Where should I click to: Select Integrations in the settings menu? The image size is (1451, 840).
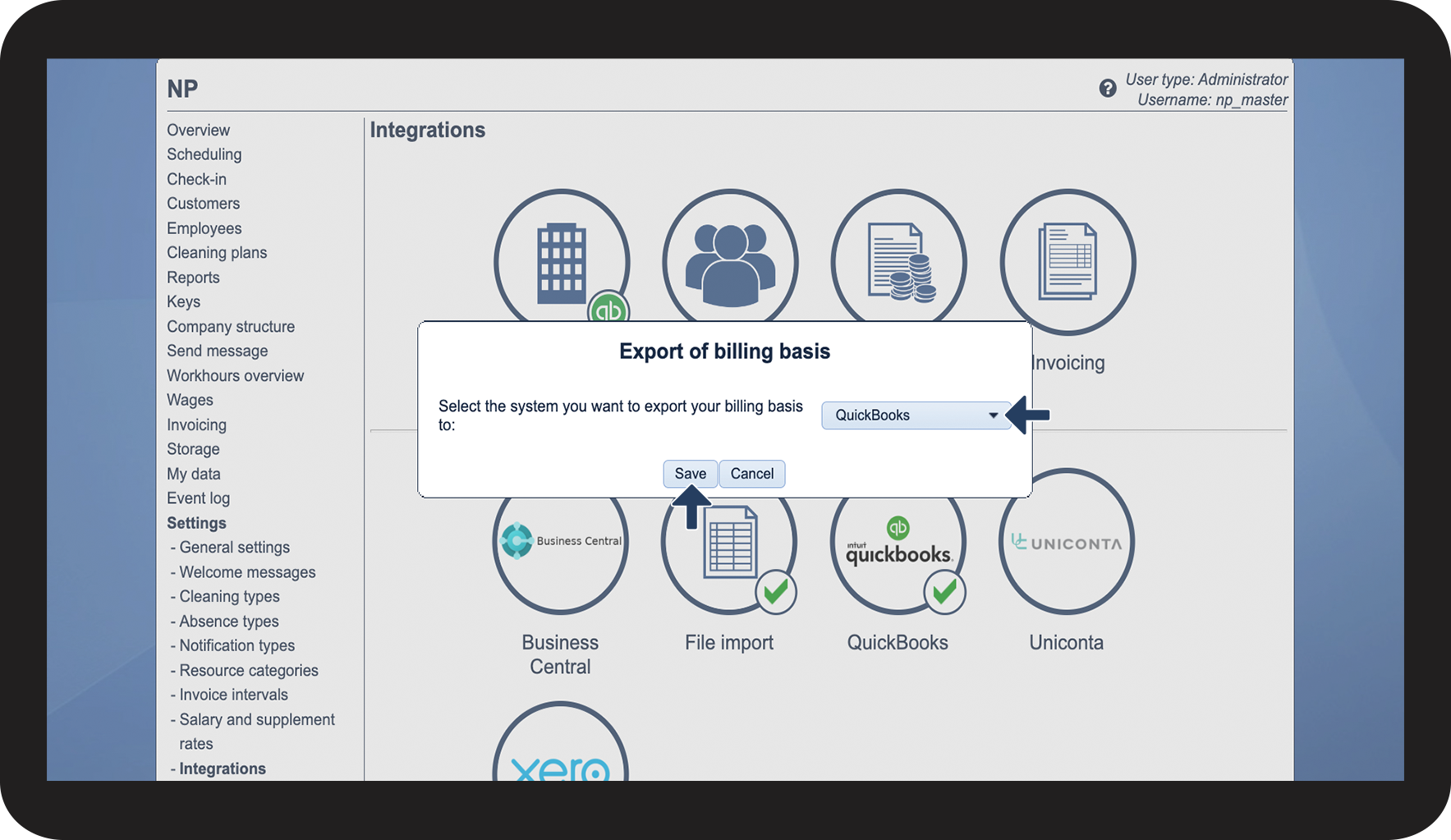[223, 769]
